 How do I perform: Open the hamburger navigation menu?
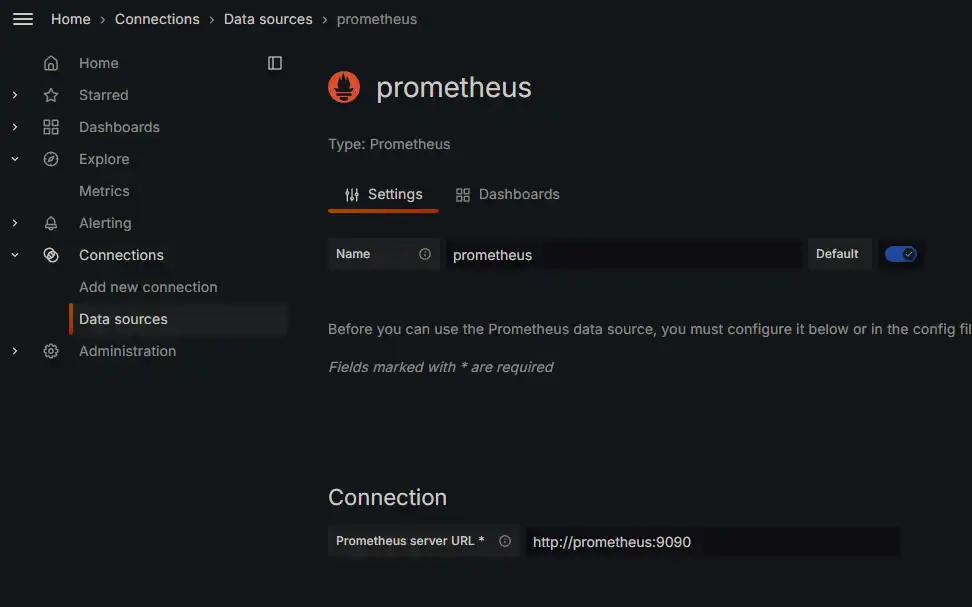coord(23,19)
